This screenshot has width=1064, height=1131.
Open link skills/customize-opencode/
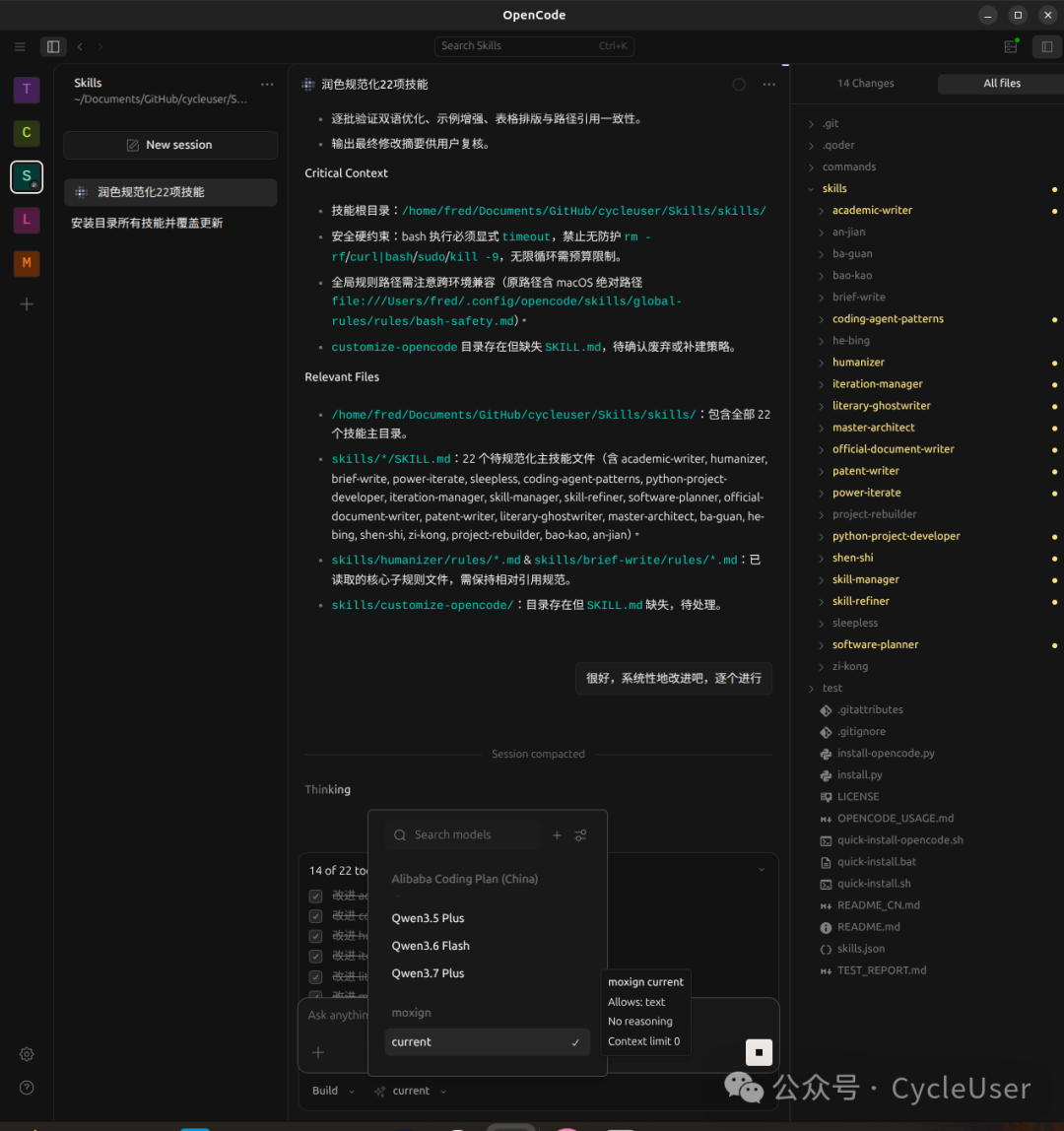tap(422, 605)
